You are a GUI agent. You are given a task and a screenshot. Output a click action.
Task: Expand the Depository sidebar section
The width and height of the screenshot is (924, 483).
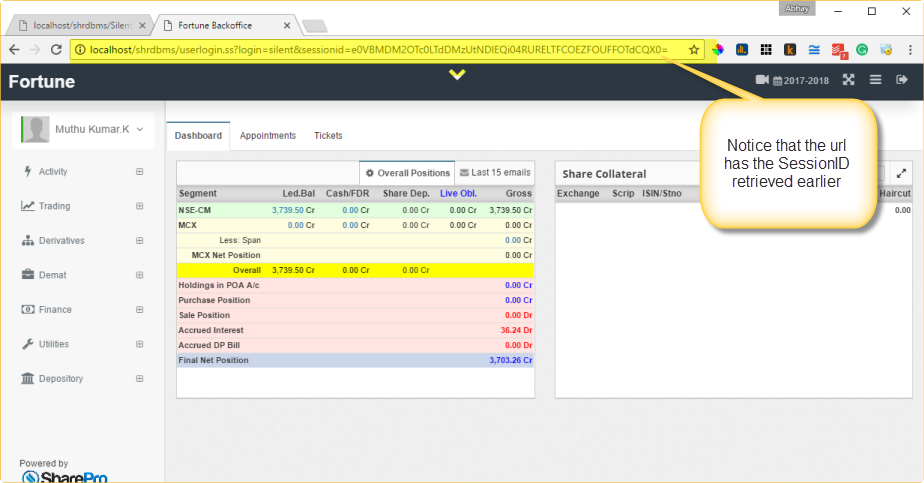[x=139, y=379]
